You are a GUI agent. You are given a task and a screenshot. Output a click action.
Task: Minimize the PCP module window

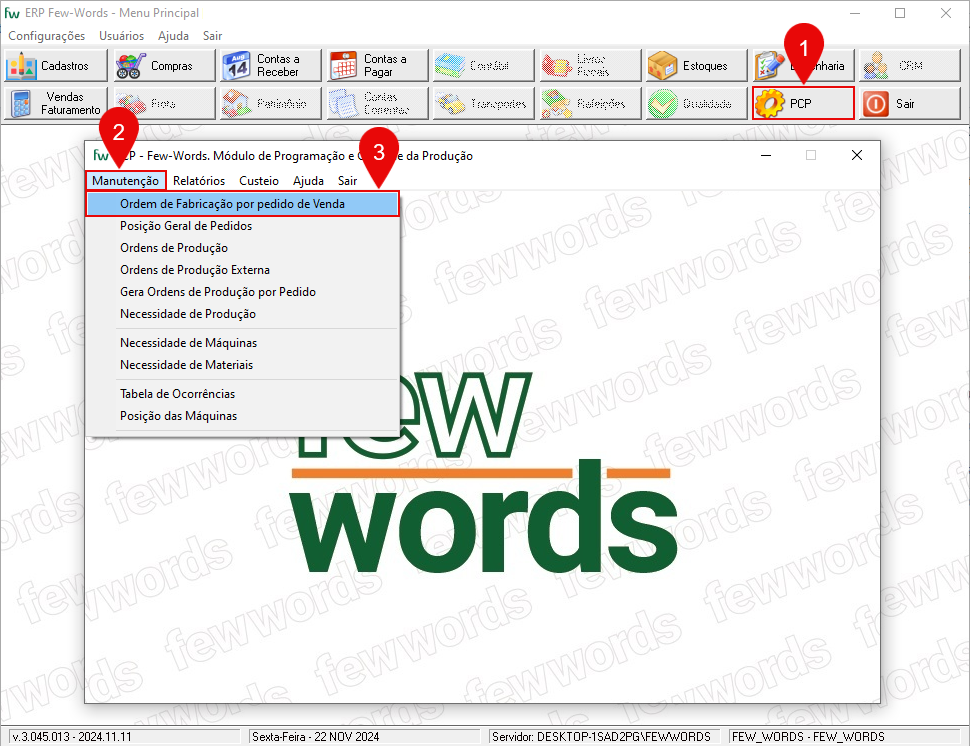click(x=766, y=155)
